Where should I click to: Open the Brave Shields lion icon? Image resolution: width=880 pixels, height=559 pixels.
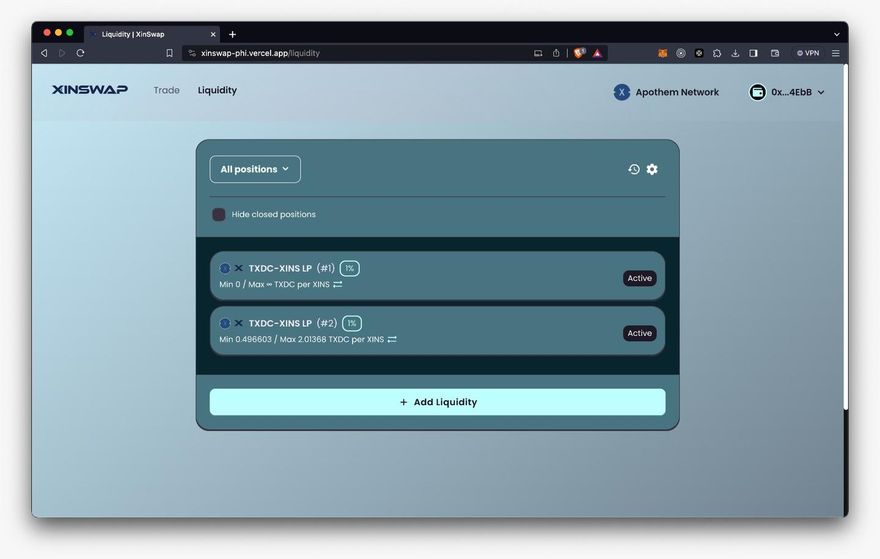coord(579,53)
